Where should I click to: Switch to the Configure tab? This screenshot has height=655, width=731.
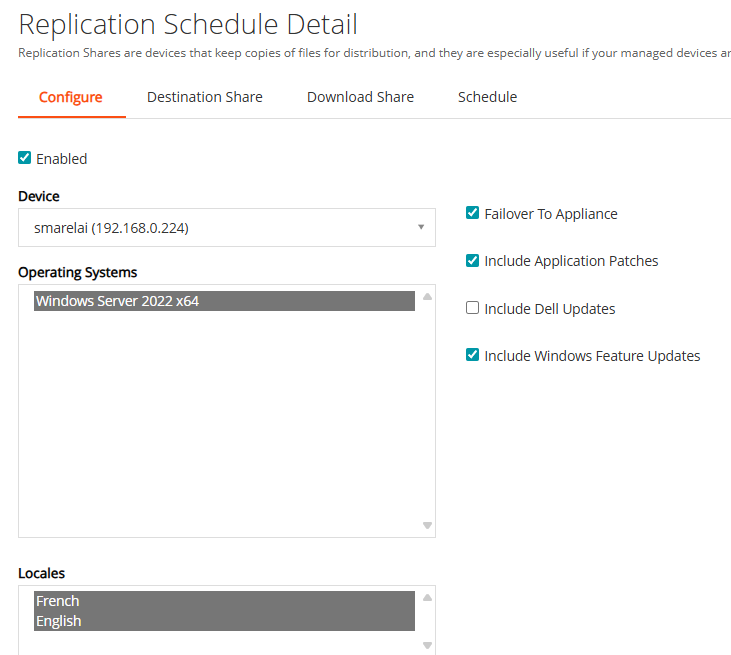[x=71, y=97]
